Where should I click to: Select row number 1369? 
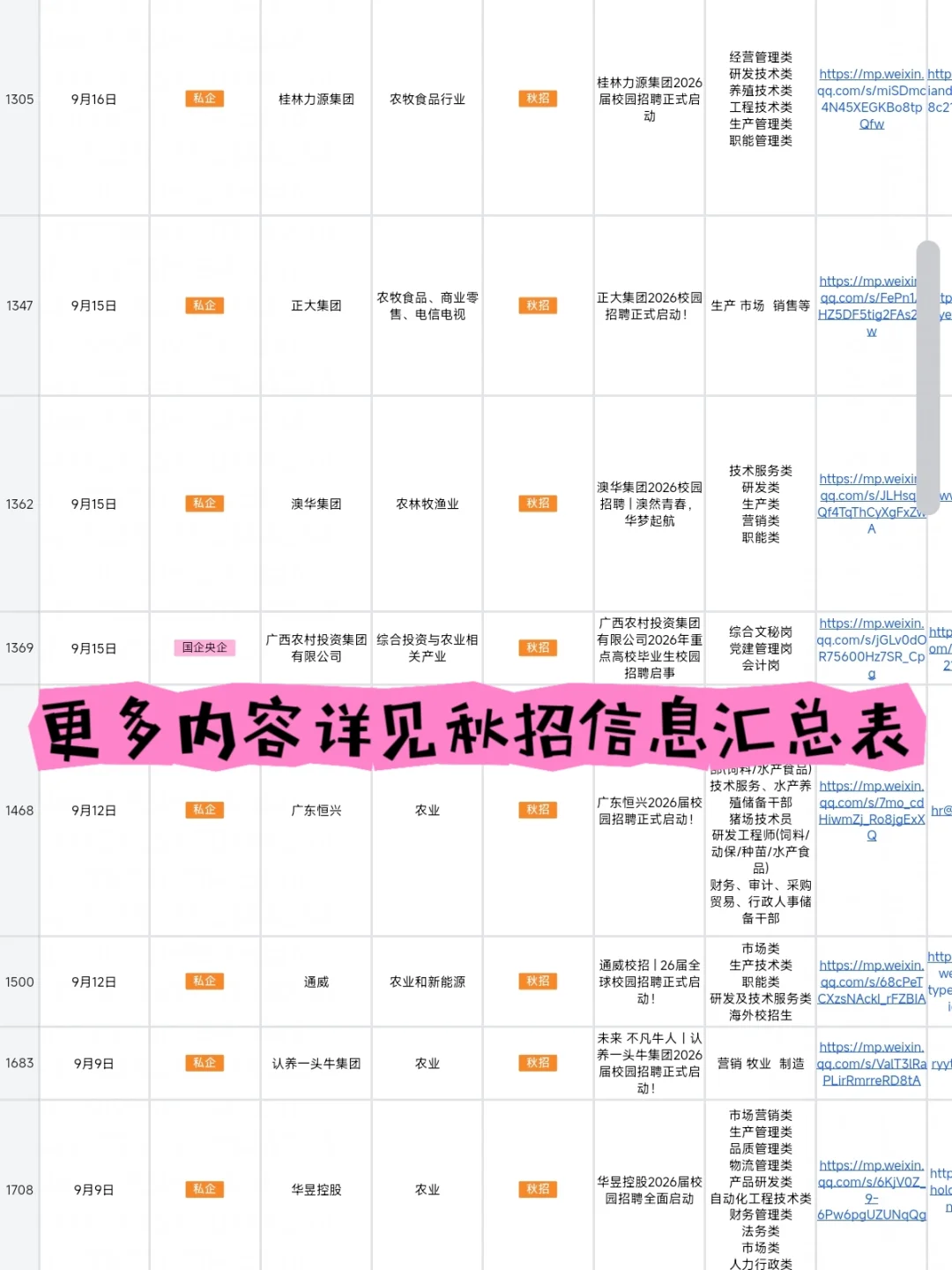point(19,648)
